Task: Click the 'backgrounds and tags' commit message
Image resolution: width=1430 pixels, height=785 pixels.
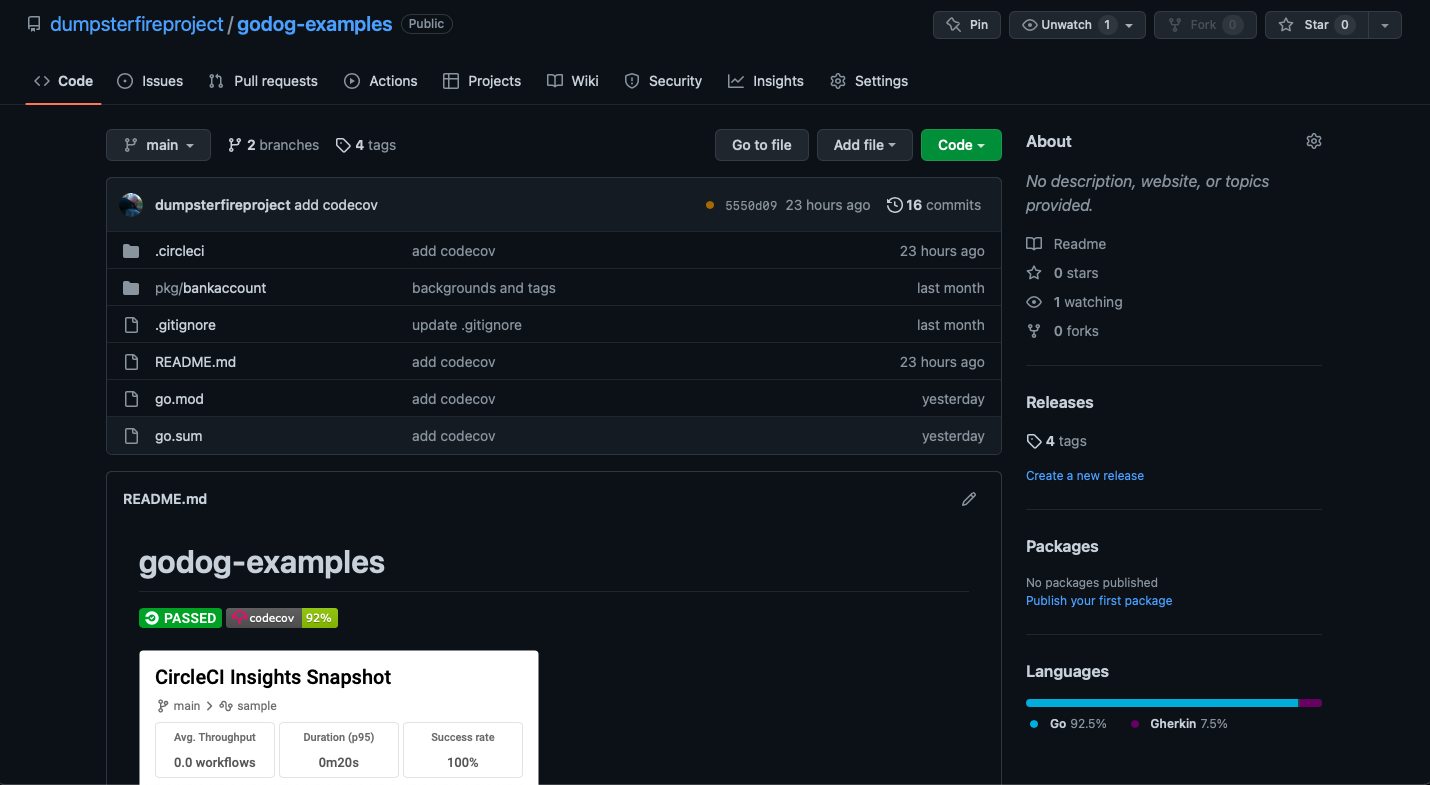Action: pos(484,288)
